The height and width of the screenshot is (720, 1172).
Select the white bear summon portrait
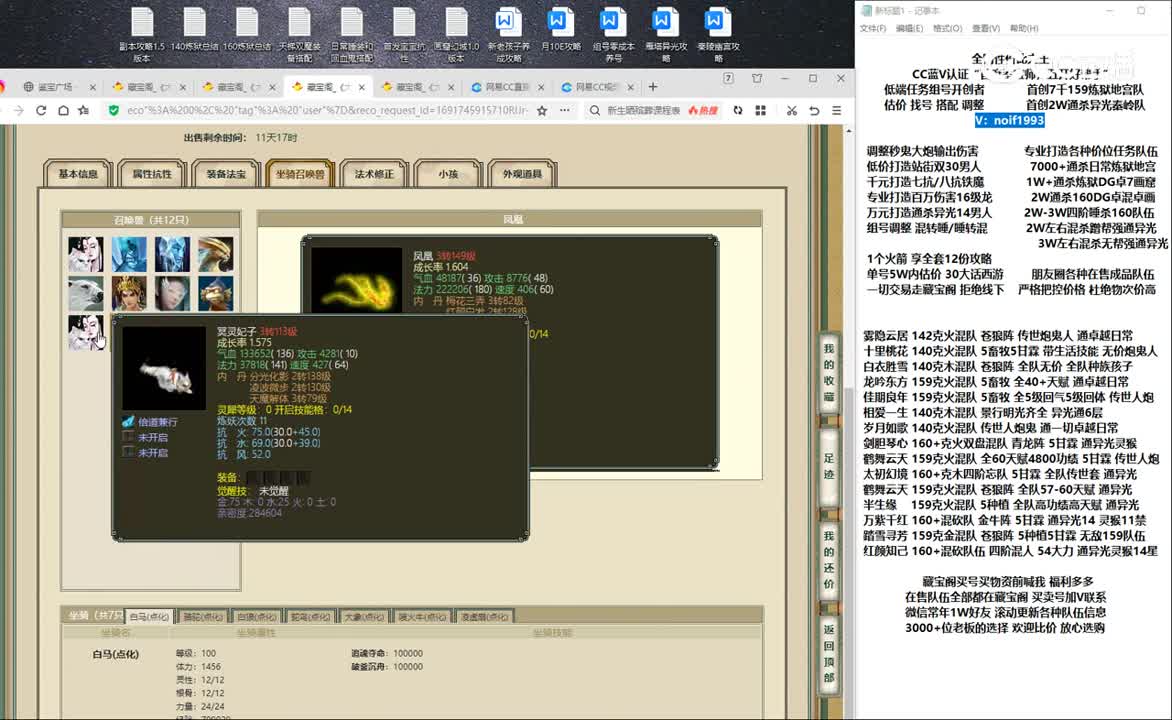(x=86, y=293)
